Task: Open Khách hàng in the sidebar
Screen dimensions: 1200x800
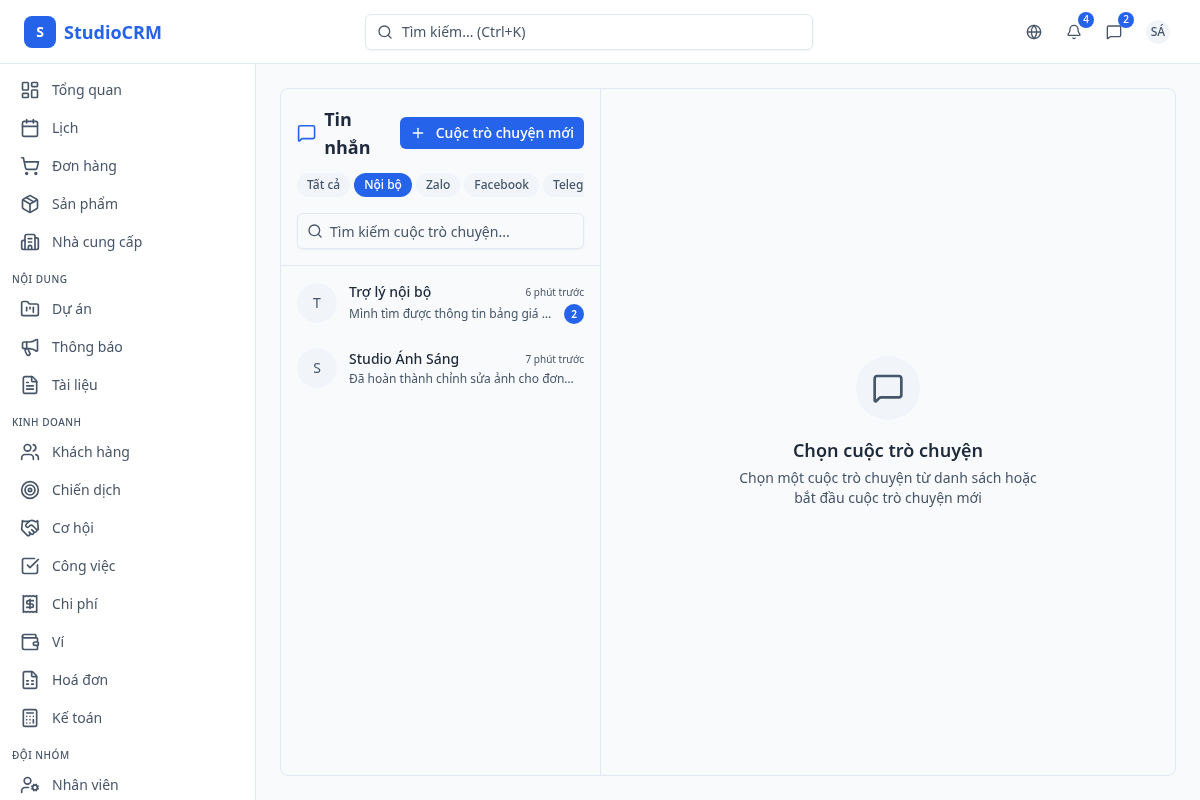Action: 90,452
